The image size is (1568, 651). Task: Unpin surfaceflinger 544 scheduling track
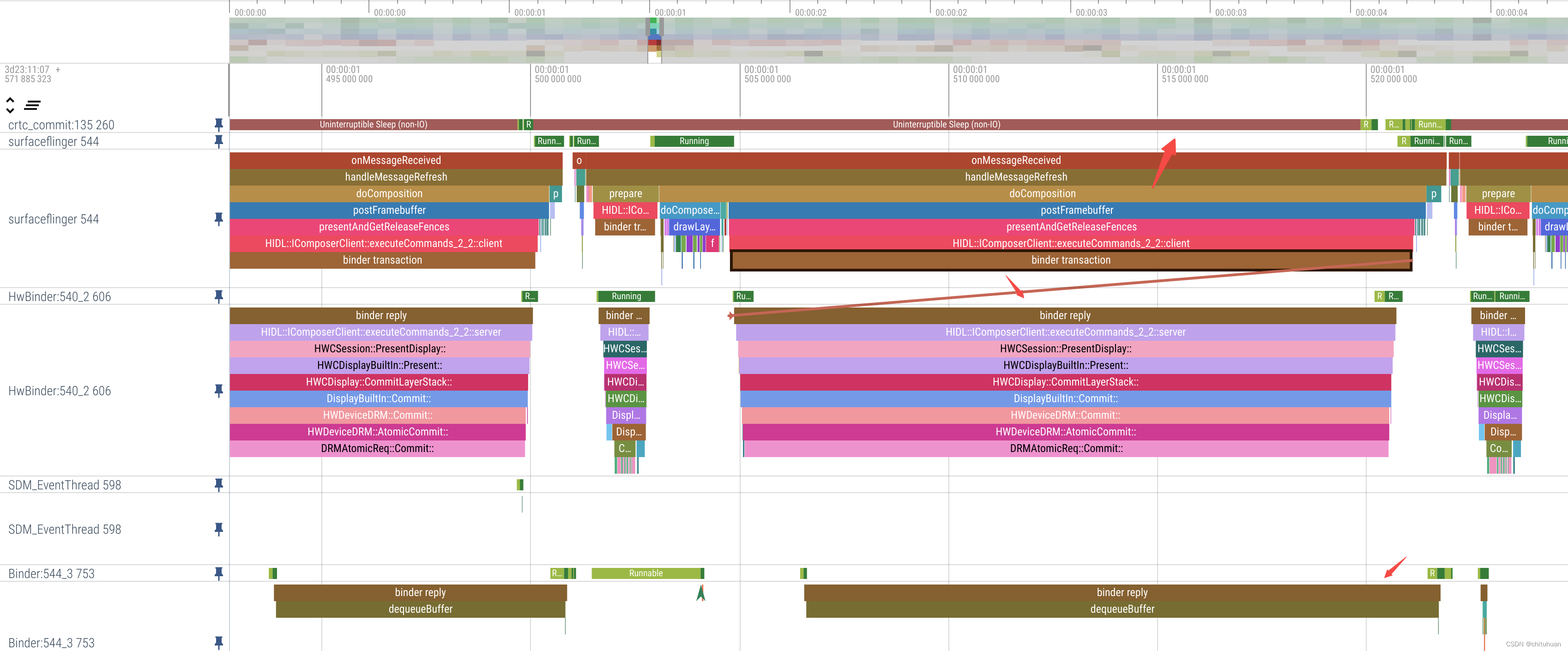point(218,141)
